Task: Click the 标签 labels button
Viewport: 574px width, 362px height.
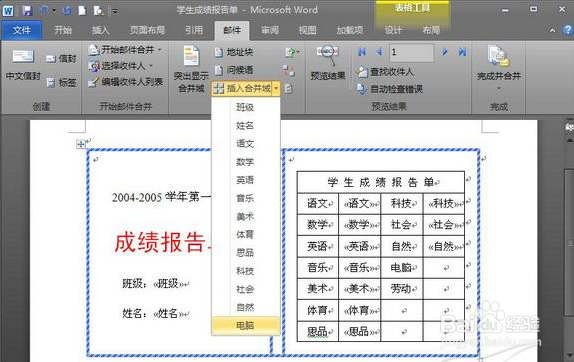Action: tap(61, 82)
